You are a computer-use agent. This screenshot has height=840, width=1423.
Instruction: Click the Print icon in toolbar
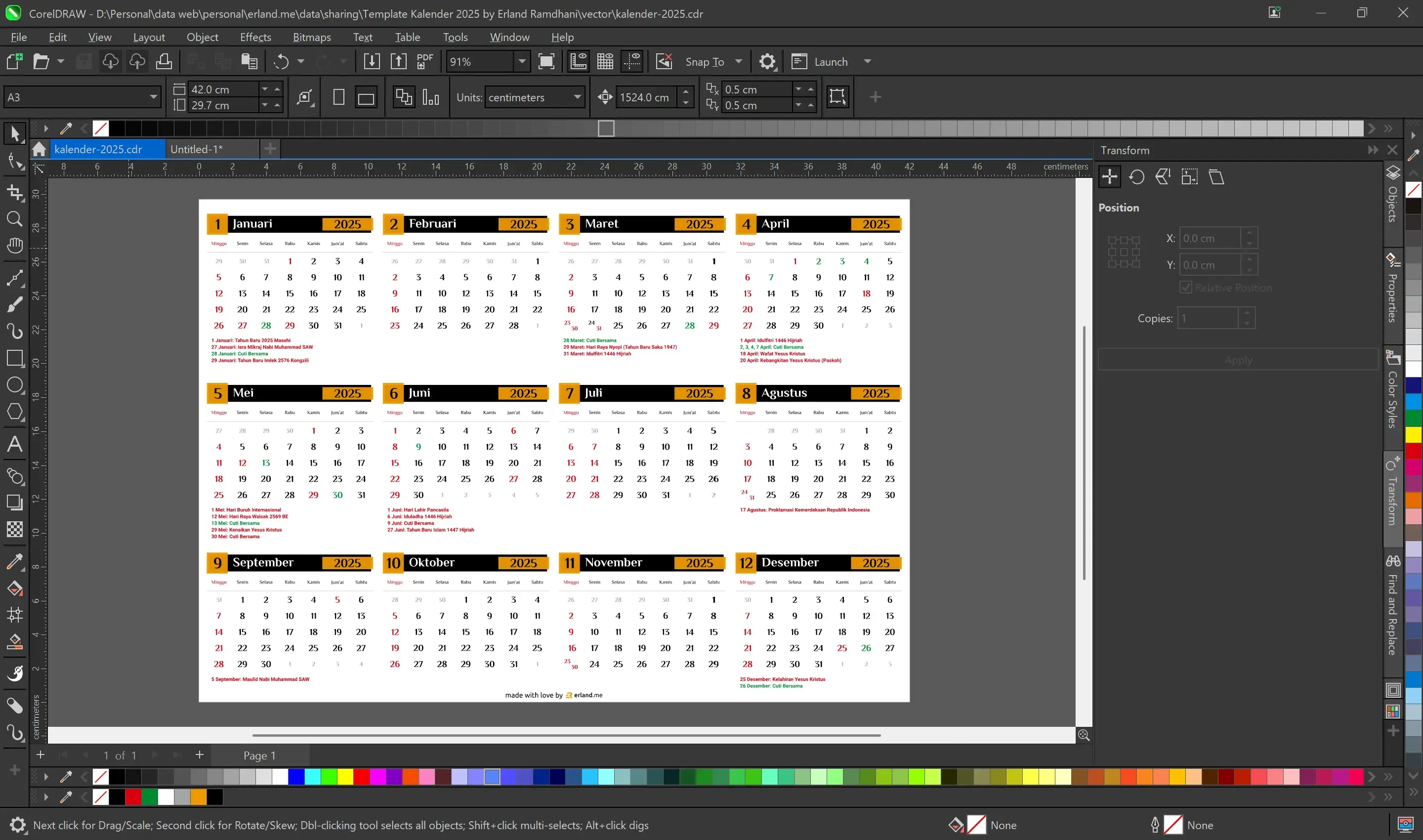pos(164,61)
